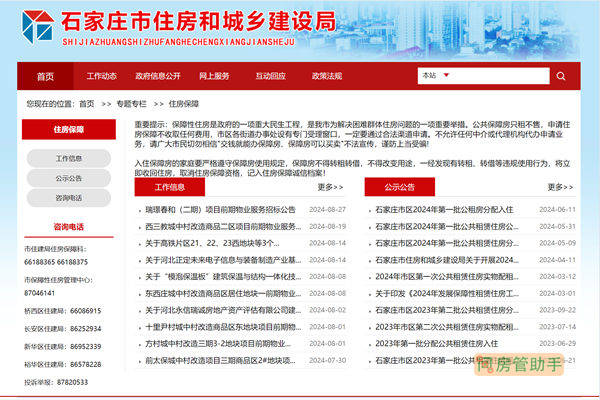Go to 首页 in the navigation bar

45,77
